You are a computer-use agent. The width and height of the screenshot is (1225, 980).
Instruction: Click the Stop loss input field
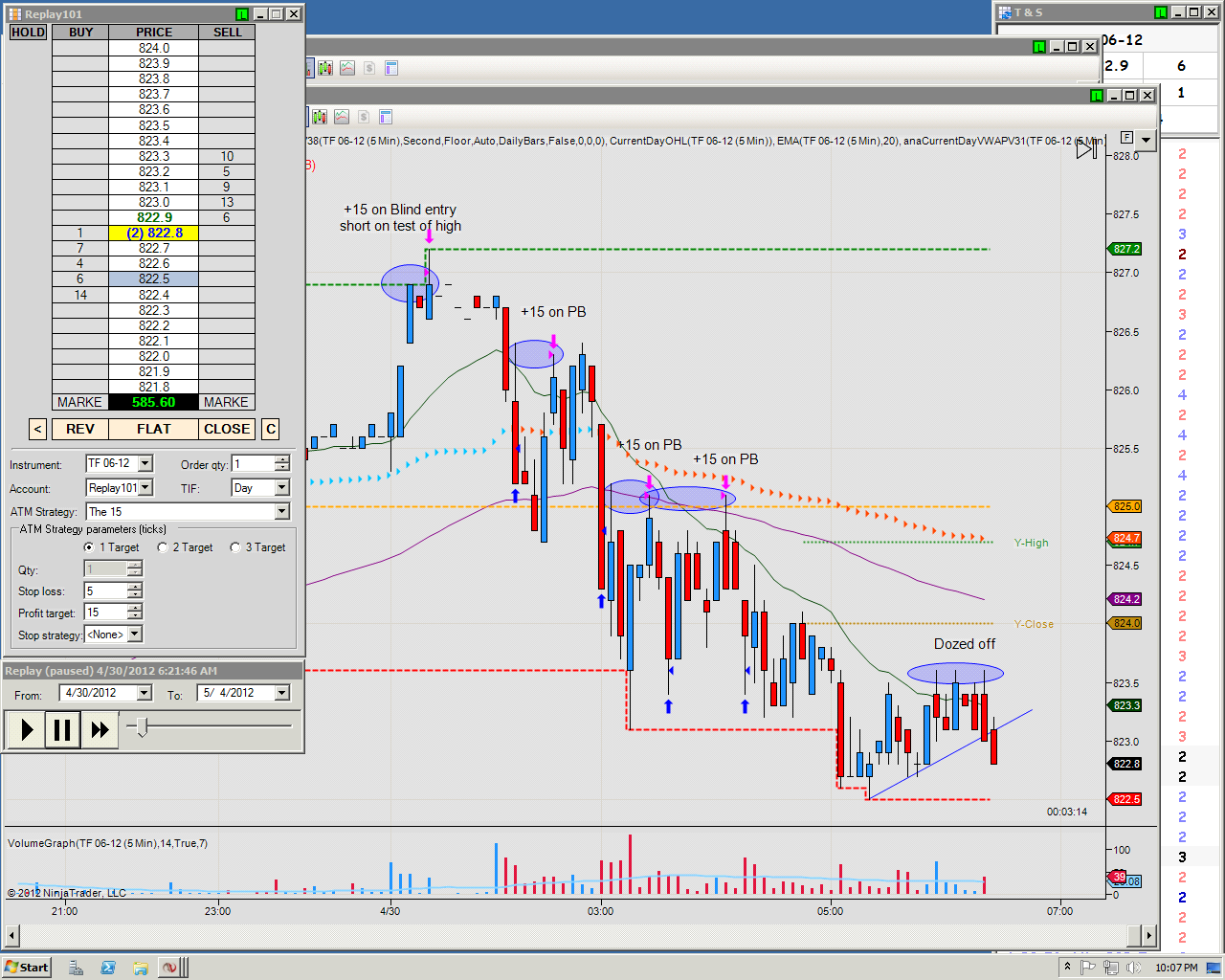[106, 591]
